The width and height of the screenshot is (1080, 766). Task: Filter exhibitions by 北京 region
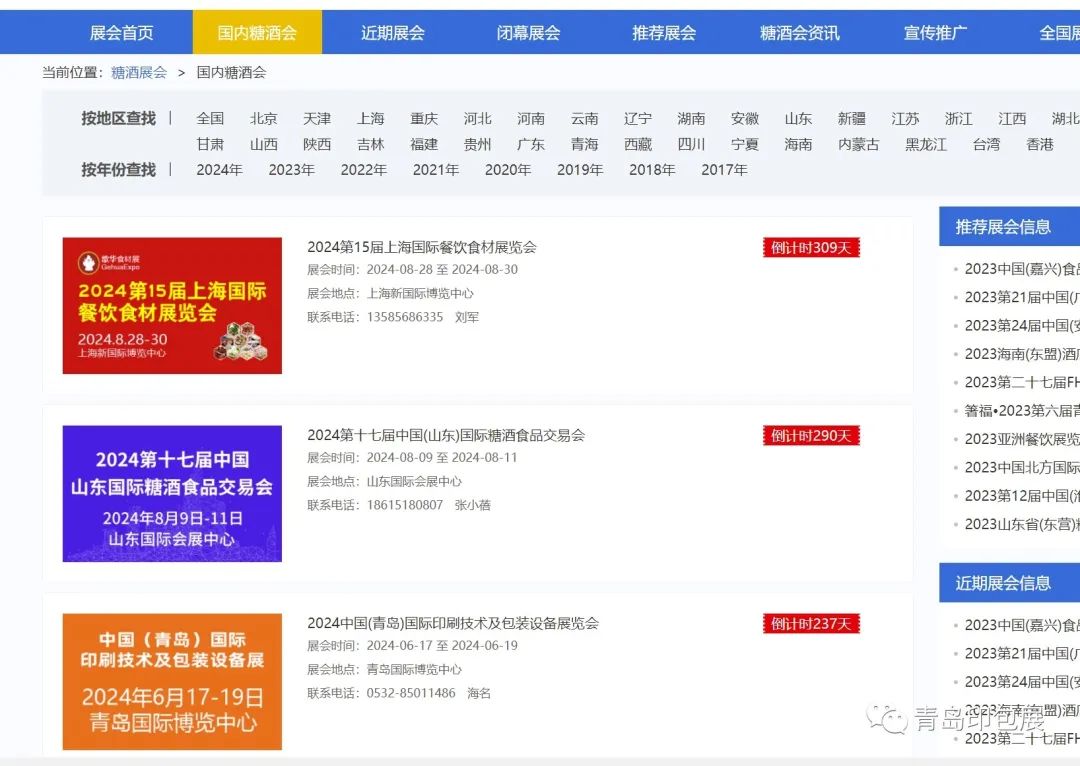point(264,118)
